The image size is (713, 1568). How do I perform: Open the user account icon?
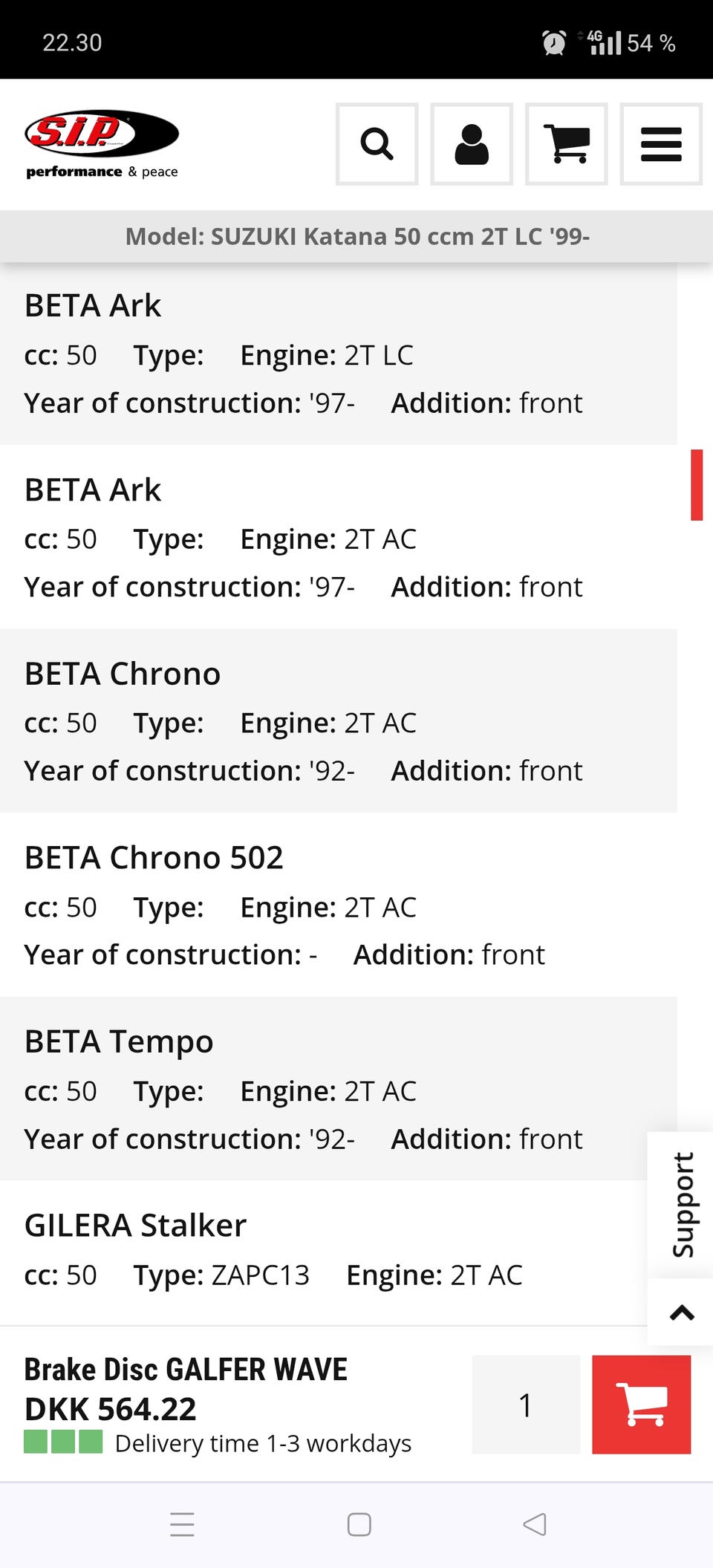[x=472, y=144]
